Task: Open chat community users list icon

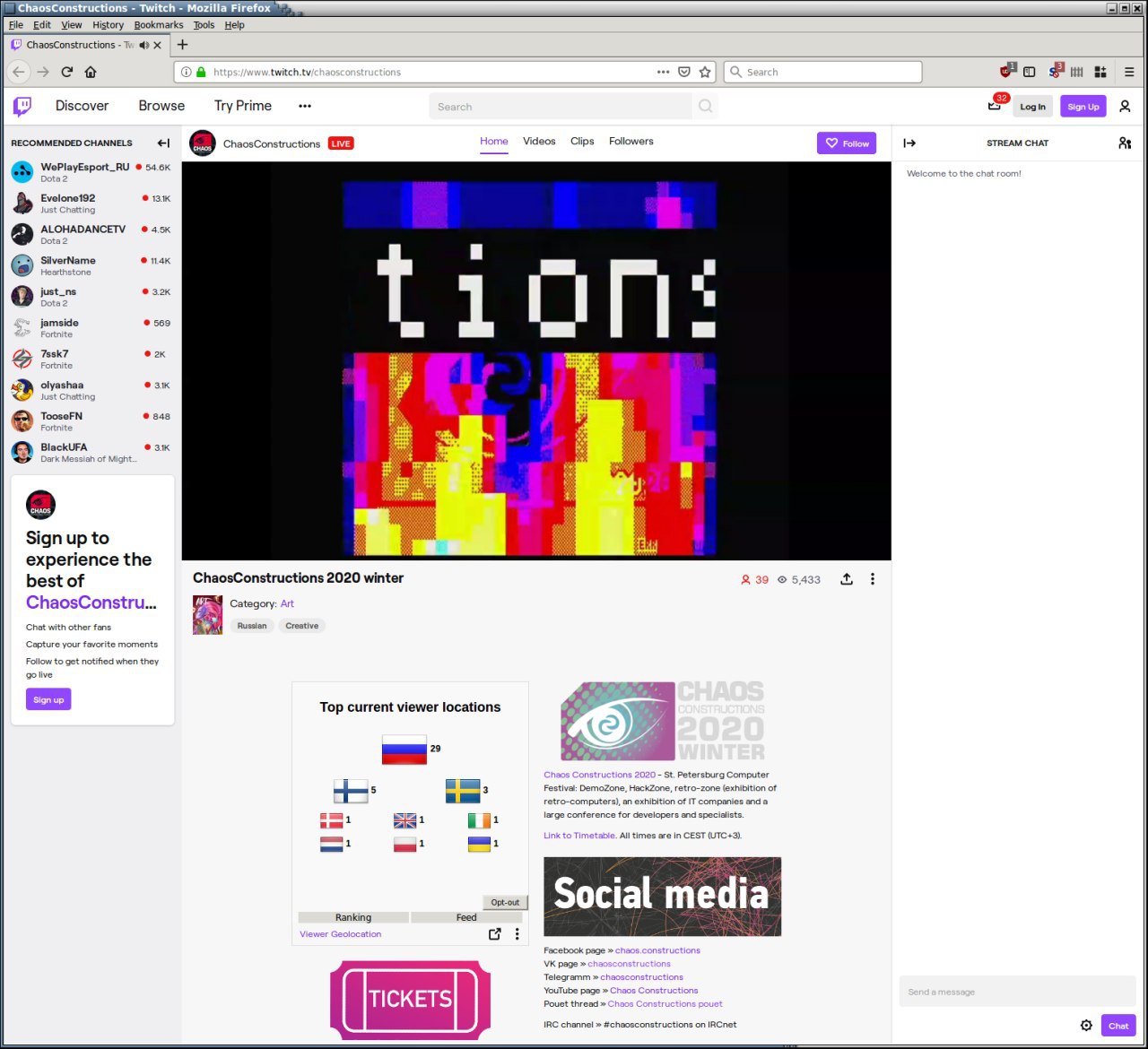Action: (1125, 143)
